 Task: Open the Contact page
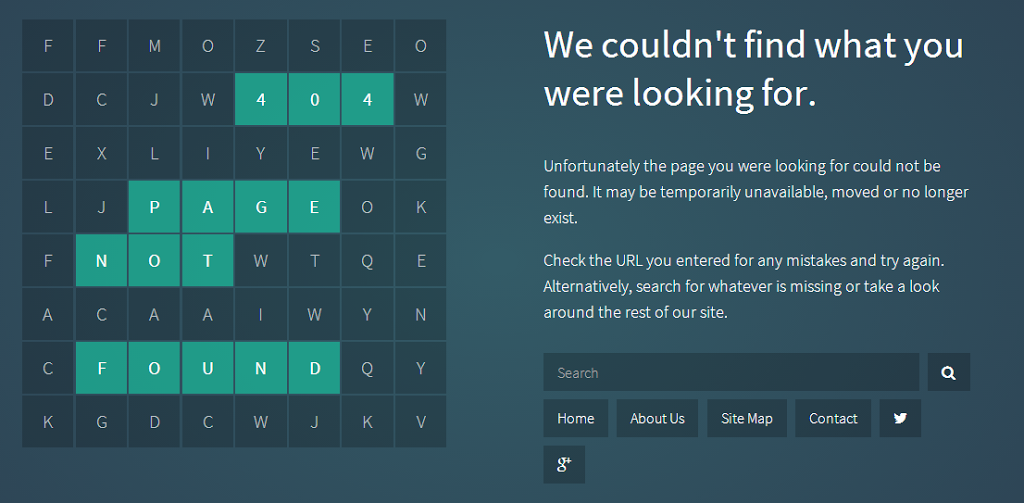[x=833, y=418]
